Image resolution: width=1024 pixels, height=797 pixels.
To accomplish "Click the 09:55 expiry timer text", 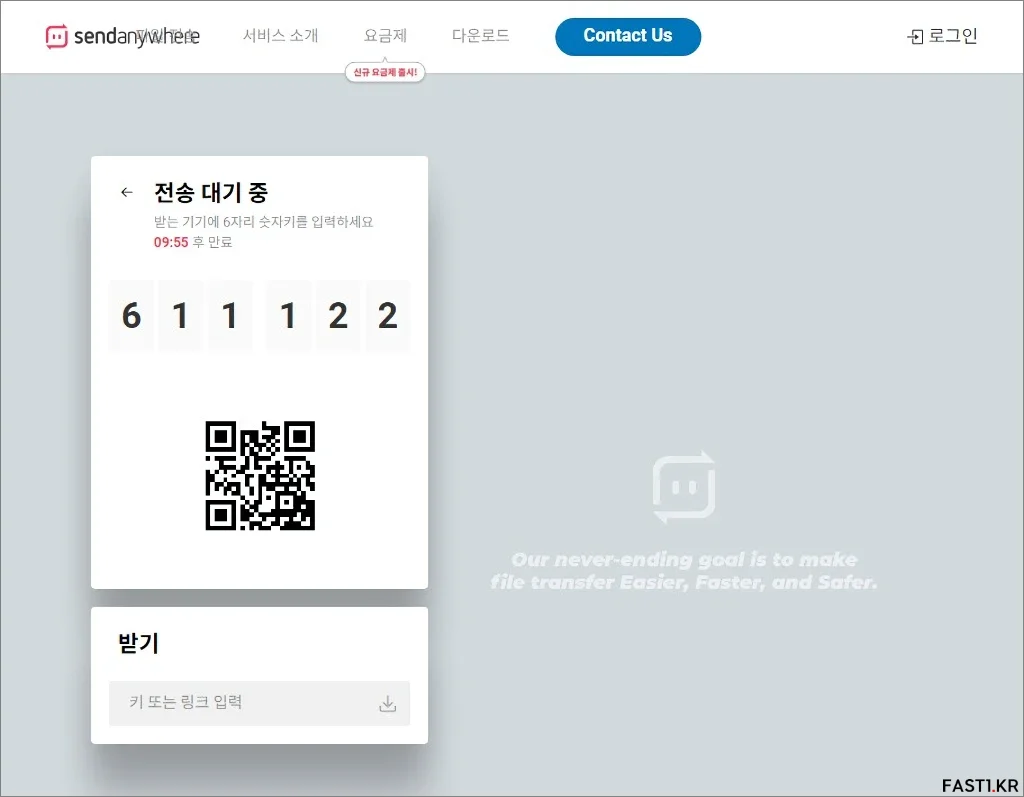I will 171,242.
